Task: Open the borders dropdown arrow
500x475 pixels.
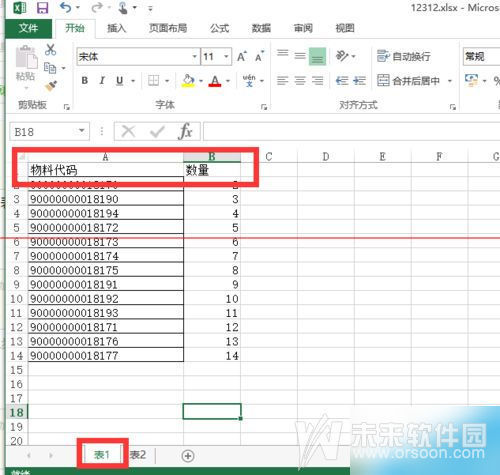Action: 167,81
